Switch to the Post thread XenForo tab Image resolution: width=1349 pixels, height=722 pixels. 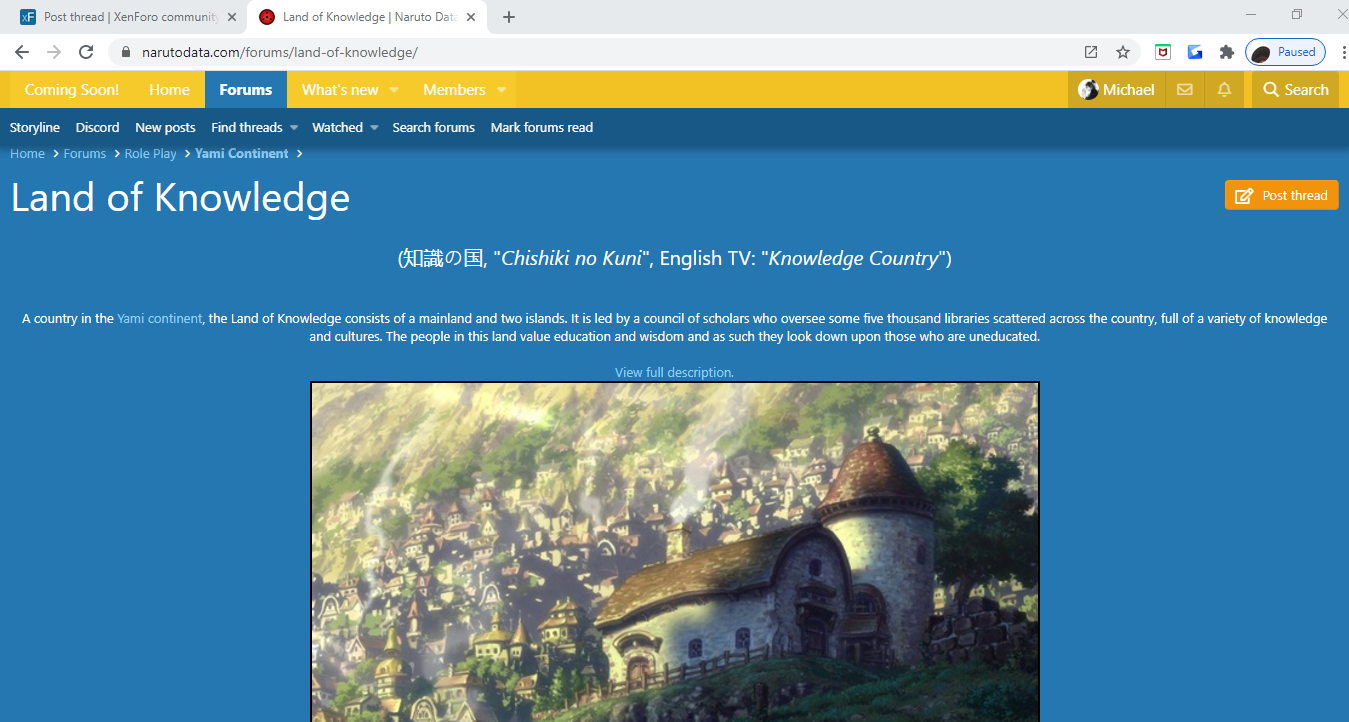point(129,17)
